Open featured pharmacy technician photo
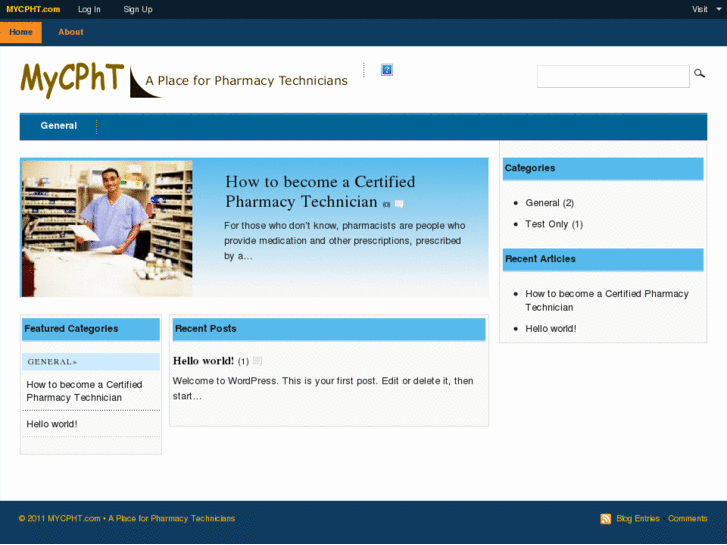The image size is (727, 545). point(107,228)
